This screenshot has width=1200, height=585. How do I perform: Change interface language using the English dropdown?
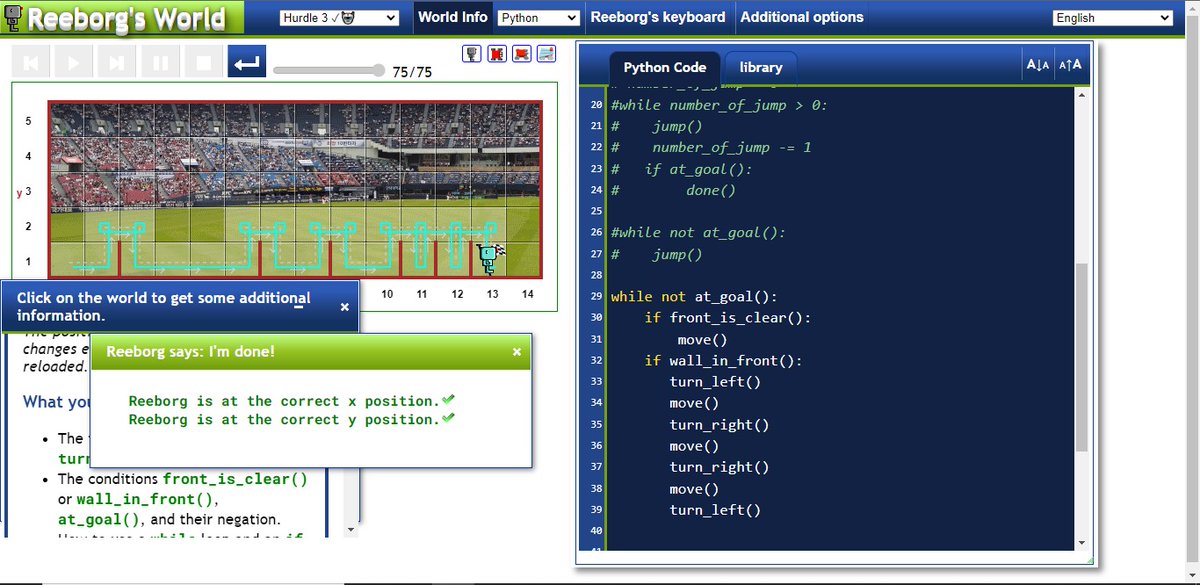pyautogui.click(x=1112, y=17)
